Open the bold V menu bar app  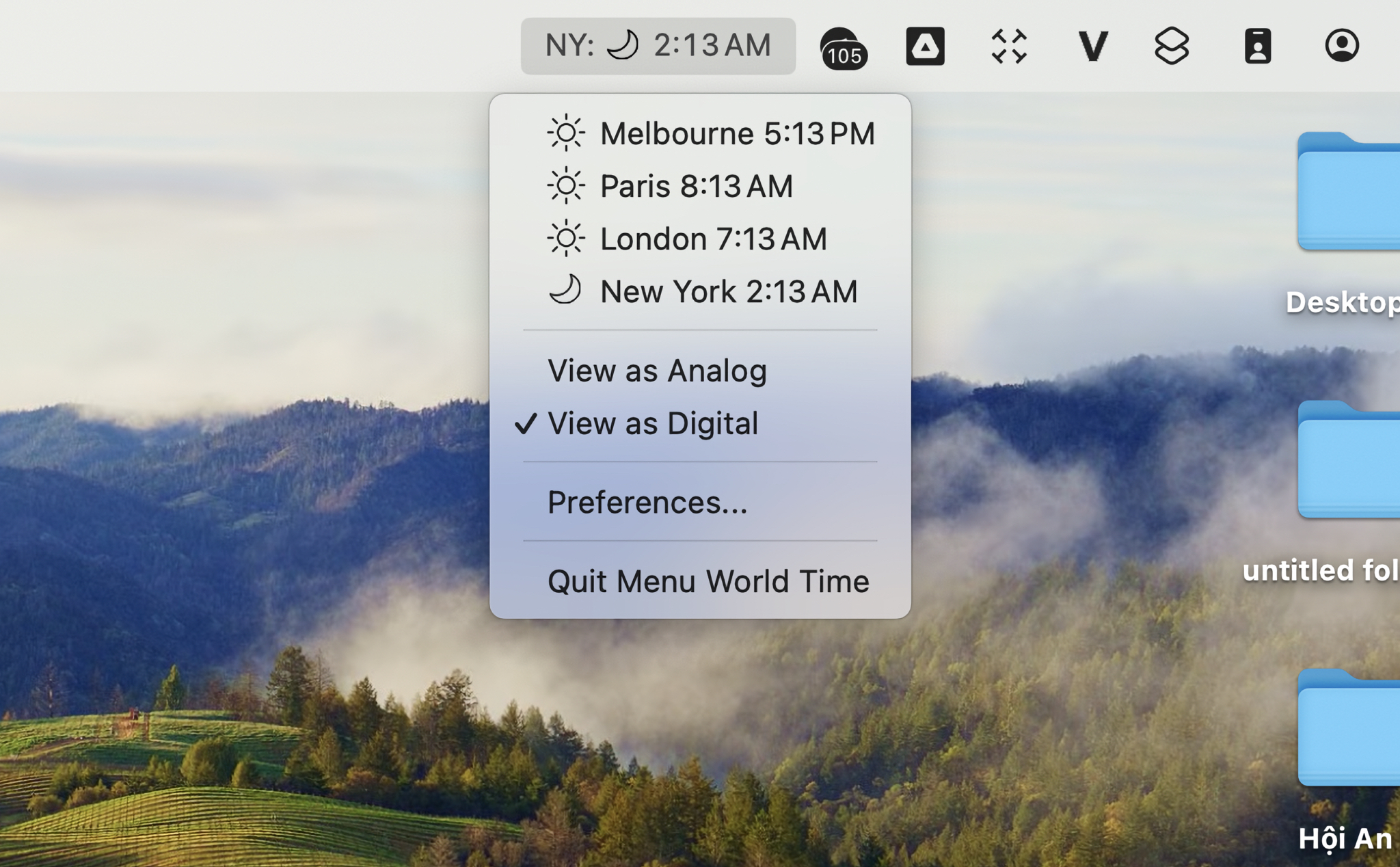pos(1092,46)
